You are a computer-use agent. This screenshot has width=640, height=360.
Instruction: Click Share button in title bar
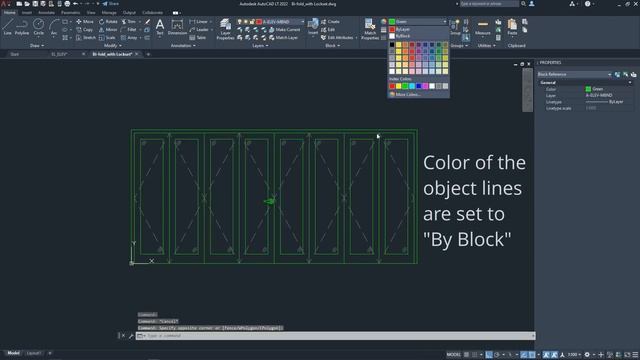coord(110,4)
